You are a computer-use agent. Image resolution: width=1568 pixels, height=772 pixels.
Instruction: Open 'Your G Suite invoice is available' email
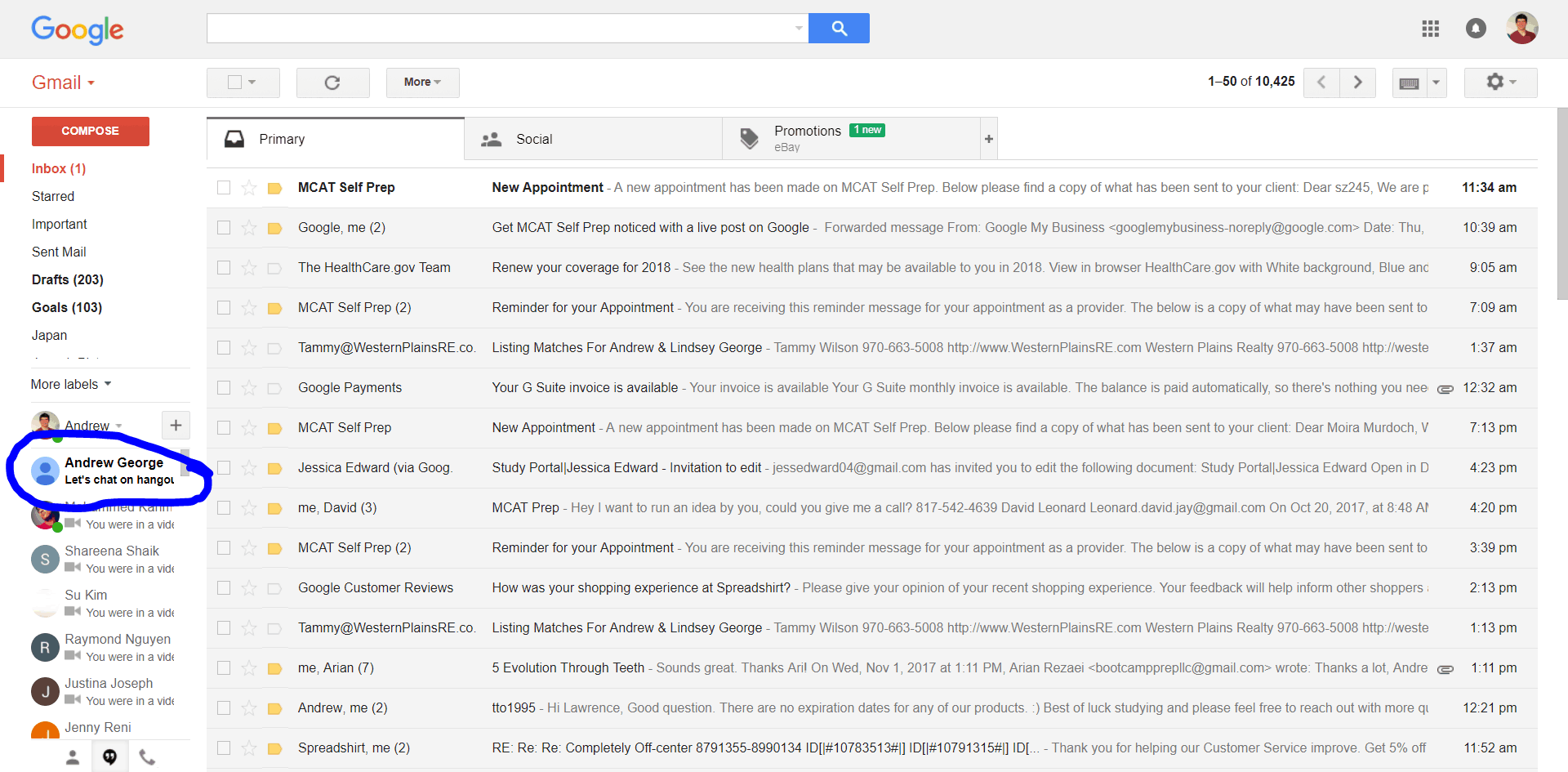(x=872, y=388)
